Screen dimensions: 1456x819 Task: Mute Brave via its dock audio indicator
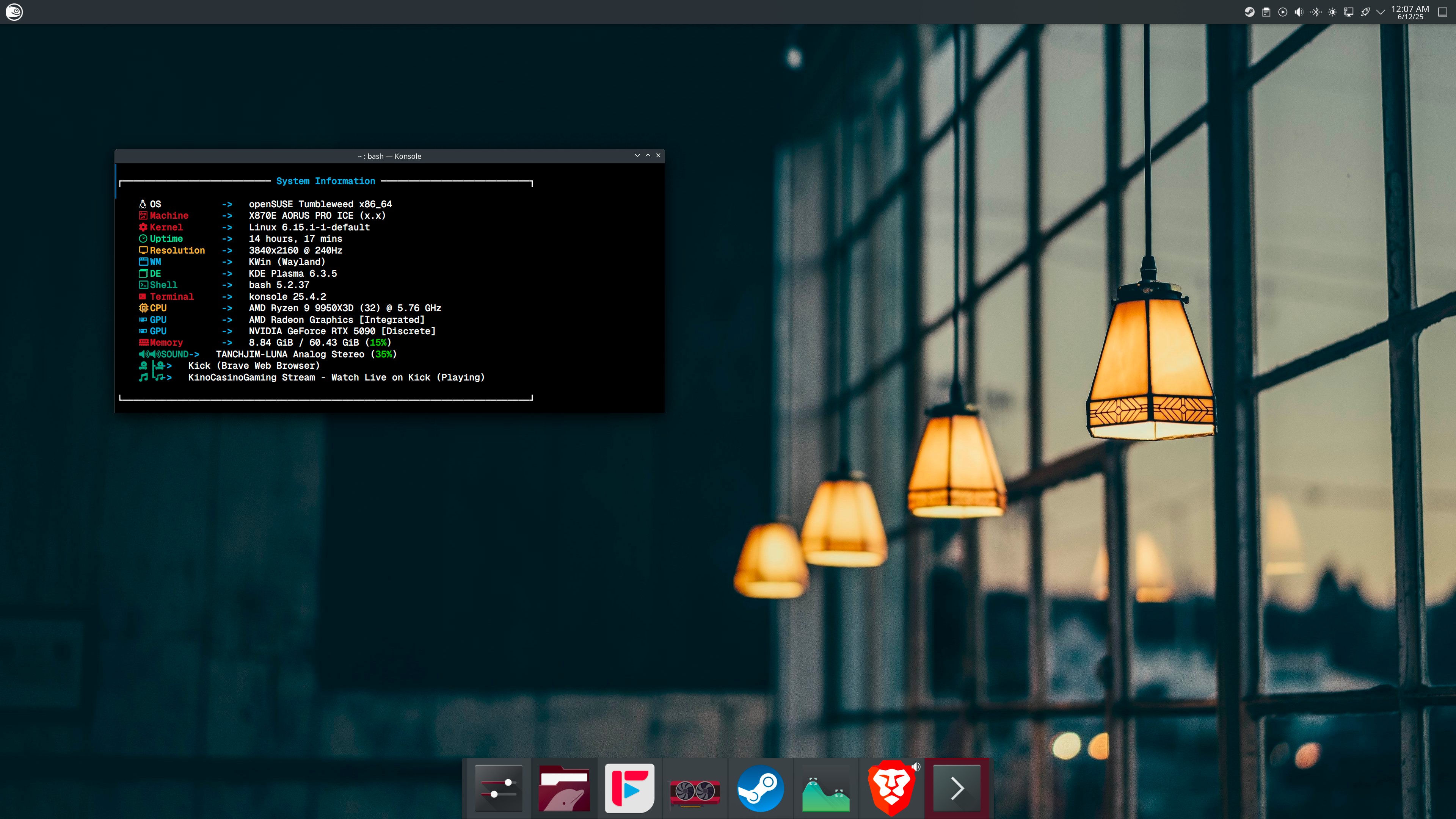[916, 767]
